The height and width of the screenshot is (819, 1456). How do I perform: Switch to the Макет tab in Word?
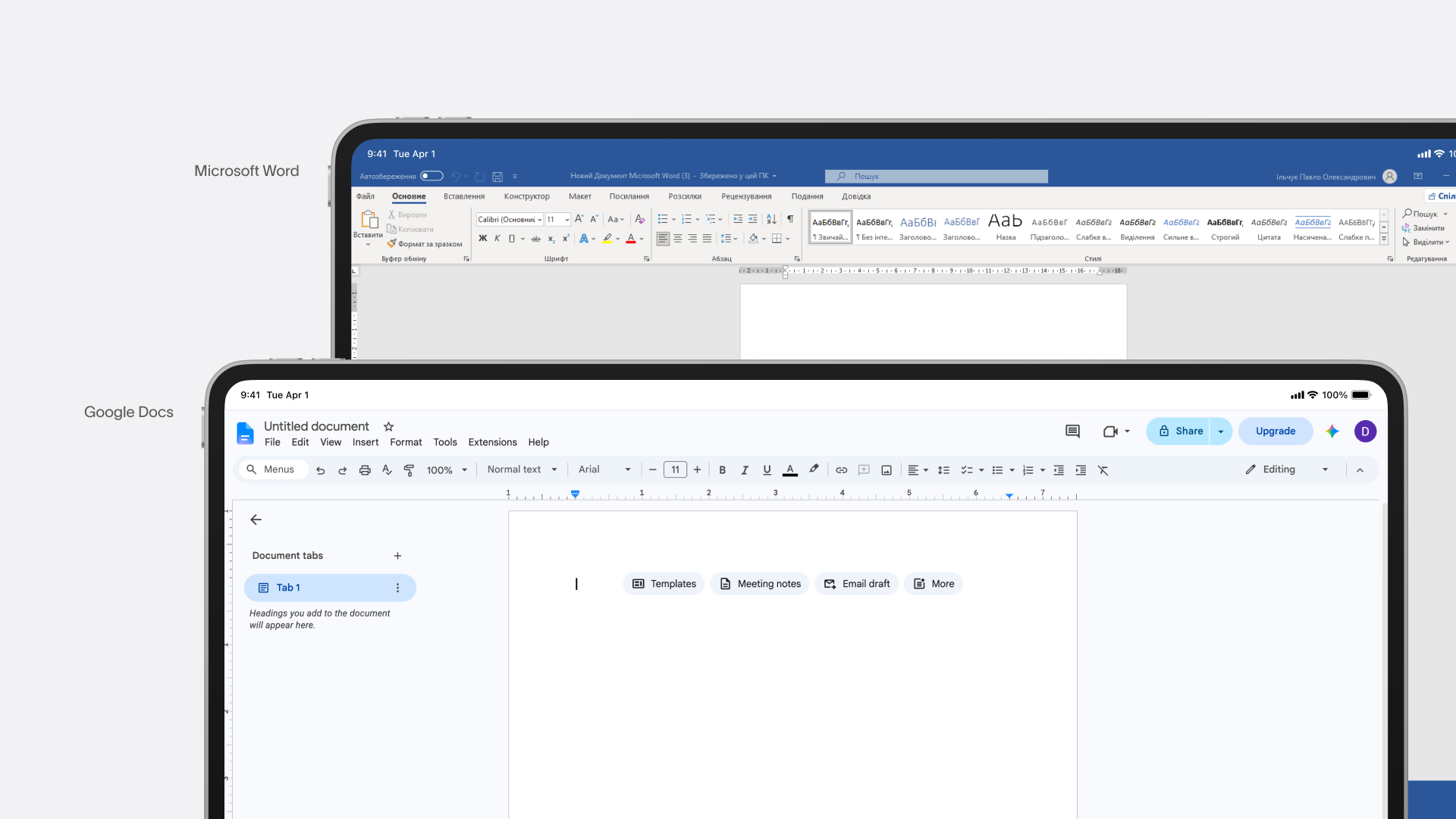(580, 196)
